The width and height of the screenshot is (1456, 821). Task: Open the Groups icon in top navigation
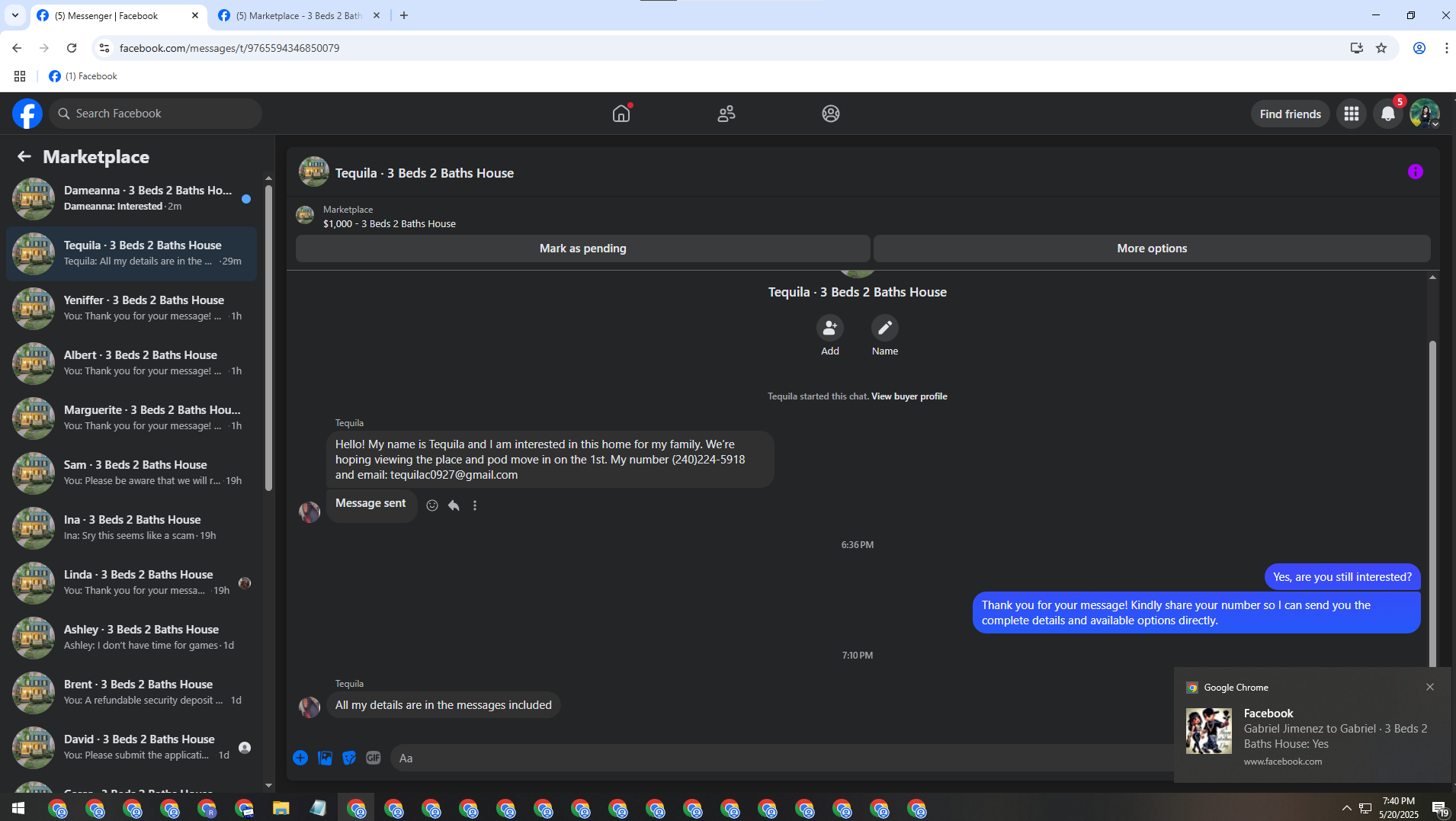(x=831, y=114)
